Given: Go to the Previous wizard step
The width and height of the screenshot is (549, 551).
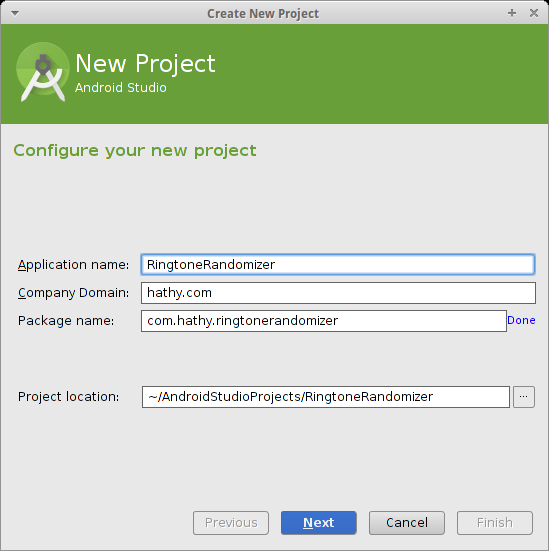Looking at the screenshot, I should [231, 523].
